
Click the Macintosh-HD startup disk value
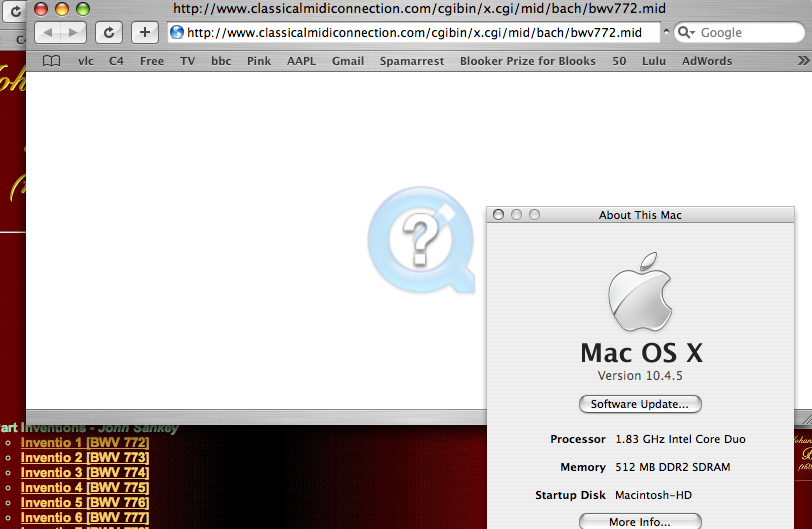[654, 495]
